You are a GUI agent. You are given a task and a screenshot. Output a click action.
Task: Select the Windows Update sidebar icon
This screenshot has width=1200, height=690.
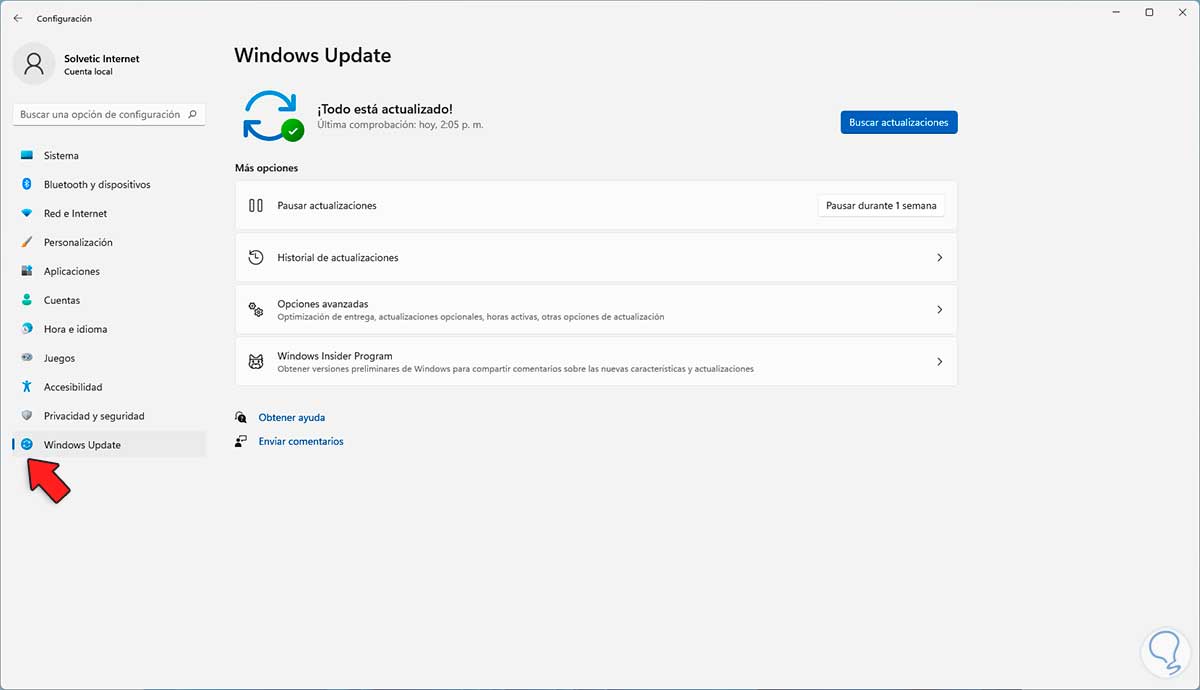[x=26, y=445]
